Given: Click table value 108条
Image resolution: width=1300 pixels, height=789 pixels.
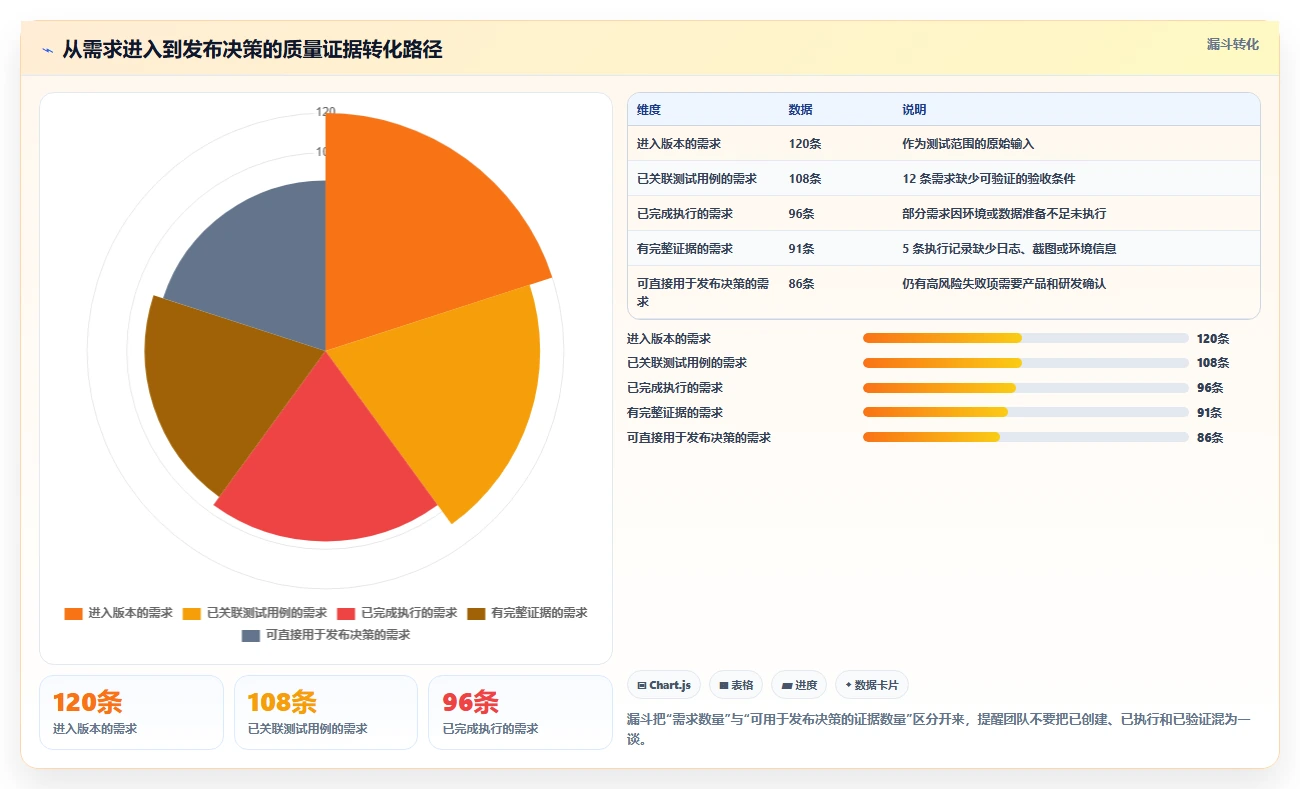Looking at the screenshot, I should 805,179.
